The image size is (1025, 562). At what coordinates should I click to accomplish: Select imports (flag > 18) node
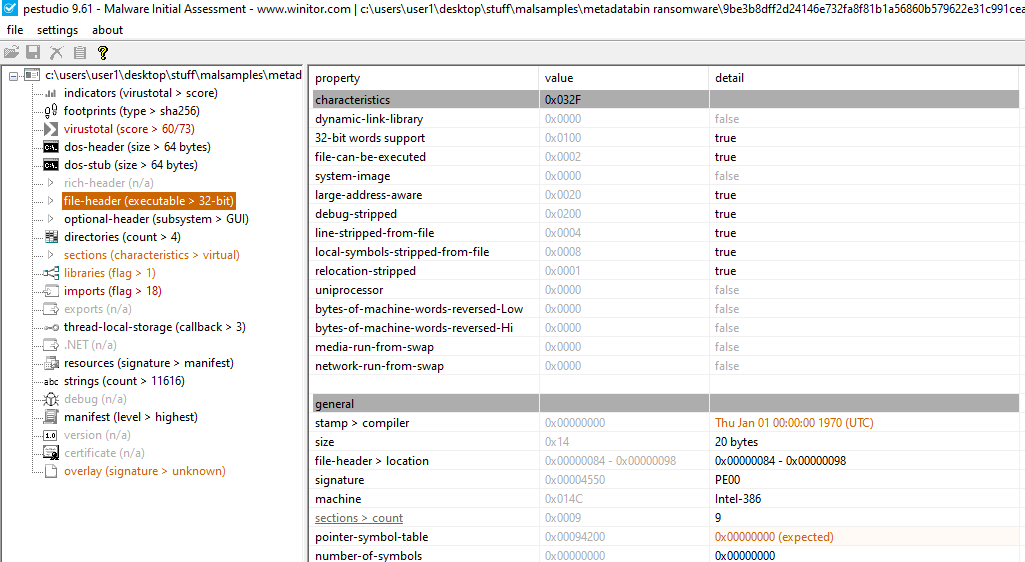(112, 291)
